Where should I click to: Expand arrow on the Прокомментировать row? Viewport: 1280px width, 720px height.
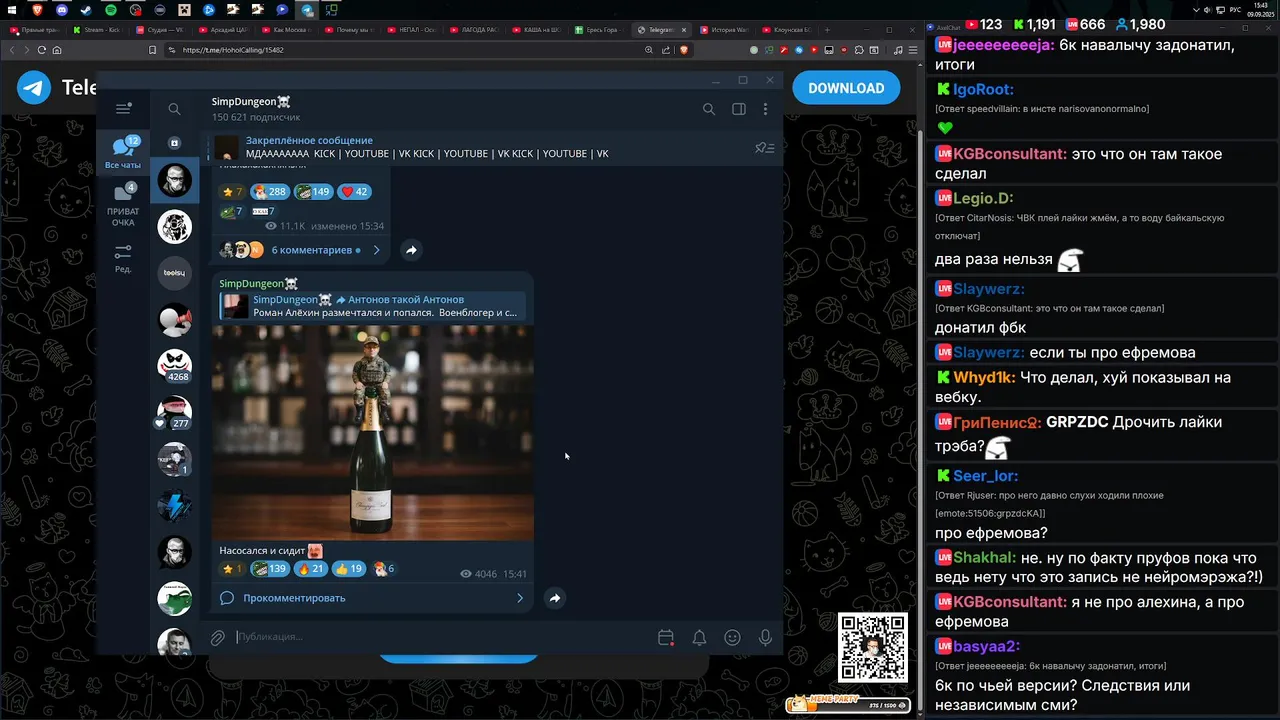click(519, 598)
